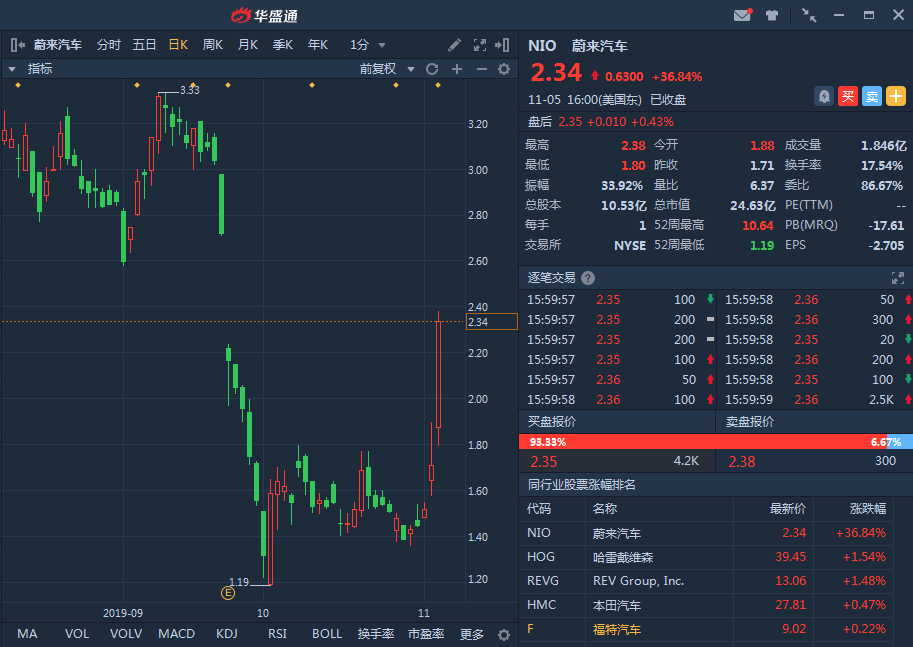Select the 季K quarterly chart tab
This screenshot has height=647, width=913.
283,45
